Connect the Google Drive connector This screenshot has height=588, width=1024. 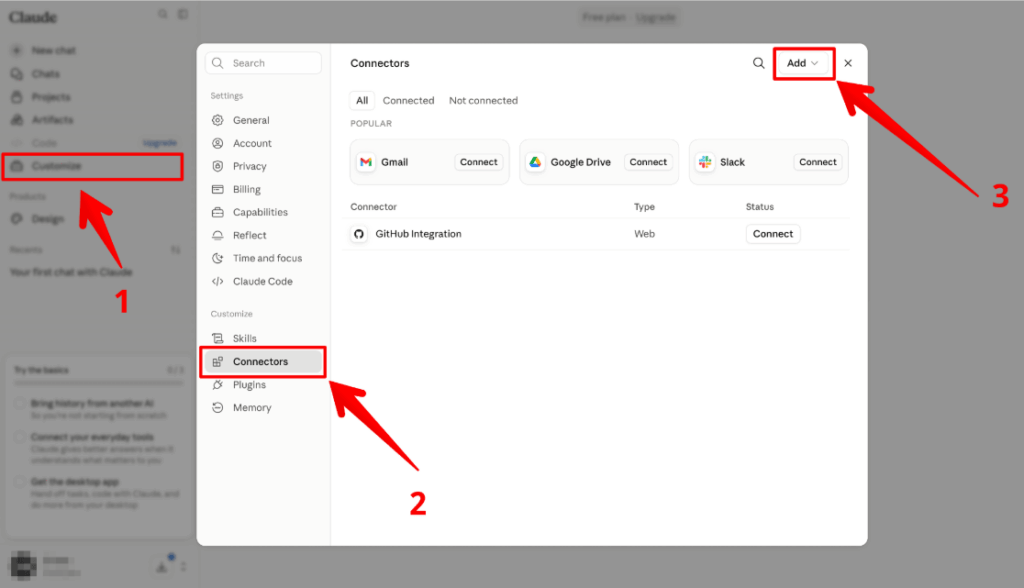tap(648, 162)
